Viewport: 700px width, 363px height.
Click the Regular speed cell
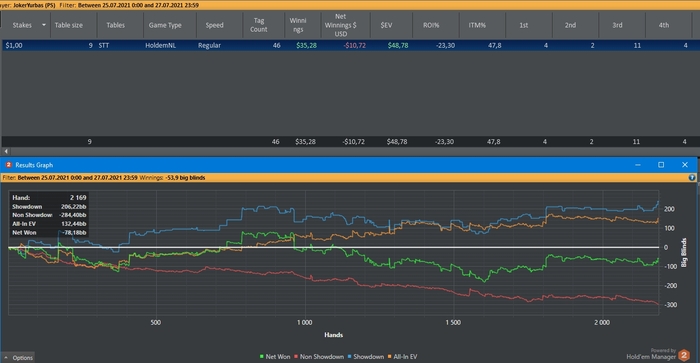(x=209, y=45)
